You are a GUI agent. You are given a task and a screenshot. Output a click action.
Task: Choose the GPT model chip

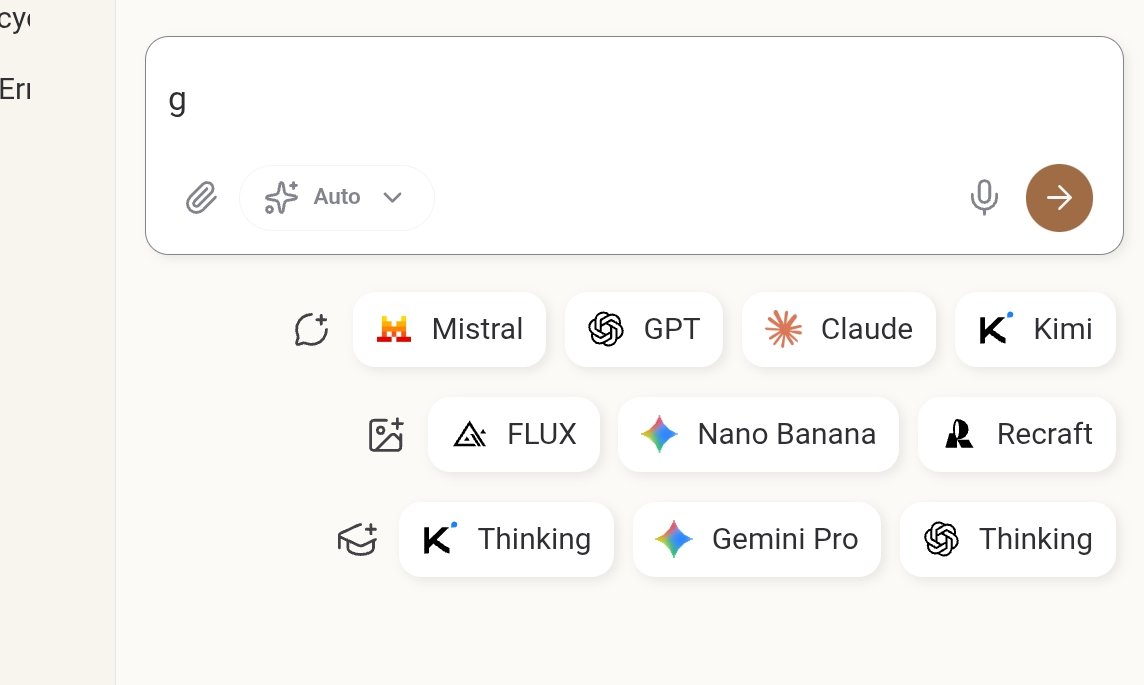[644, 329]
